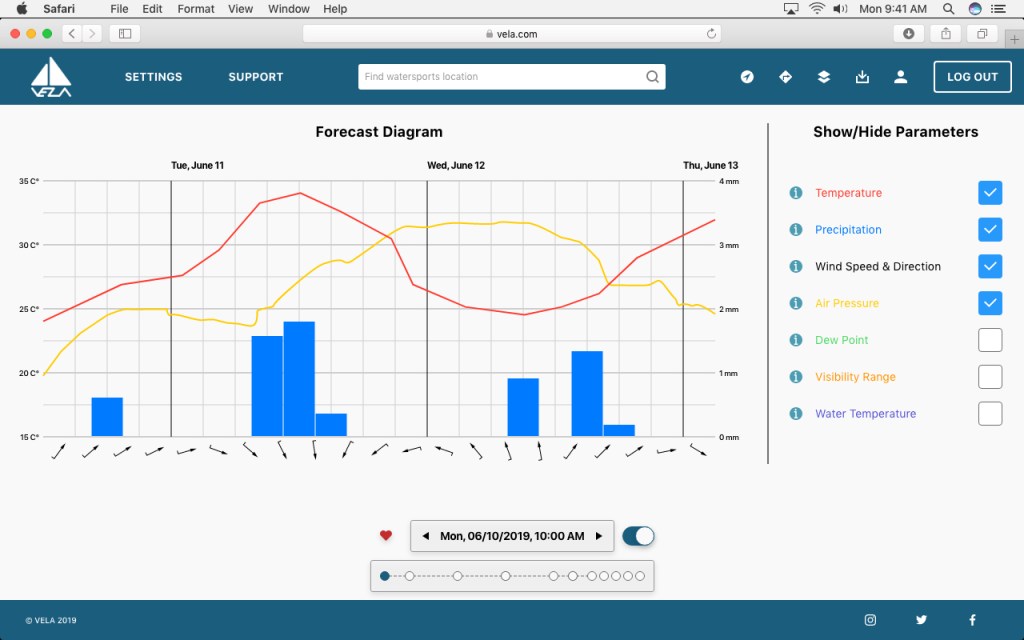Click the next date arrow in date selector

[x=599, y=536]
